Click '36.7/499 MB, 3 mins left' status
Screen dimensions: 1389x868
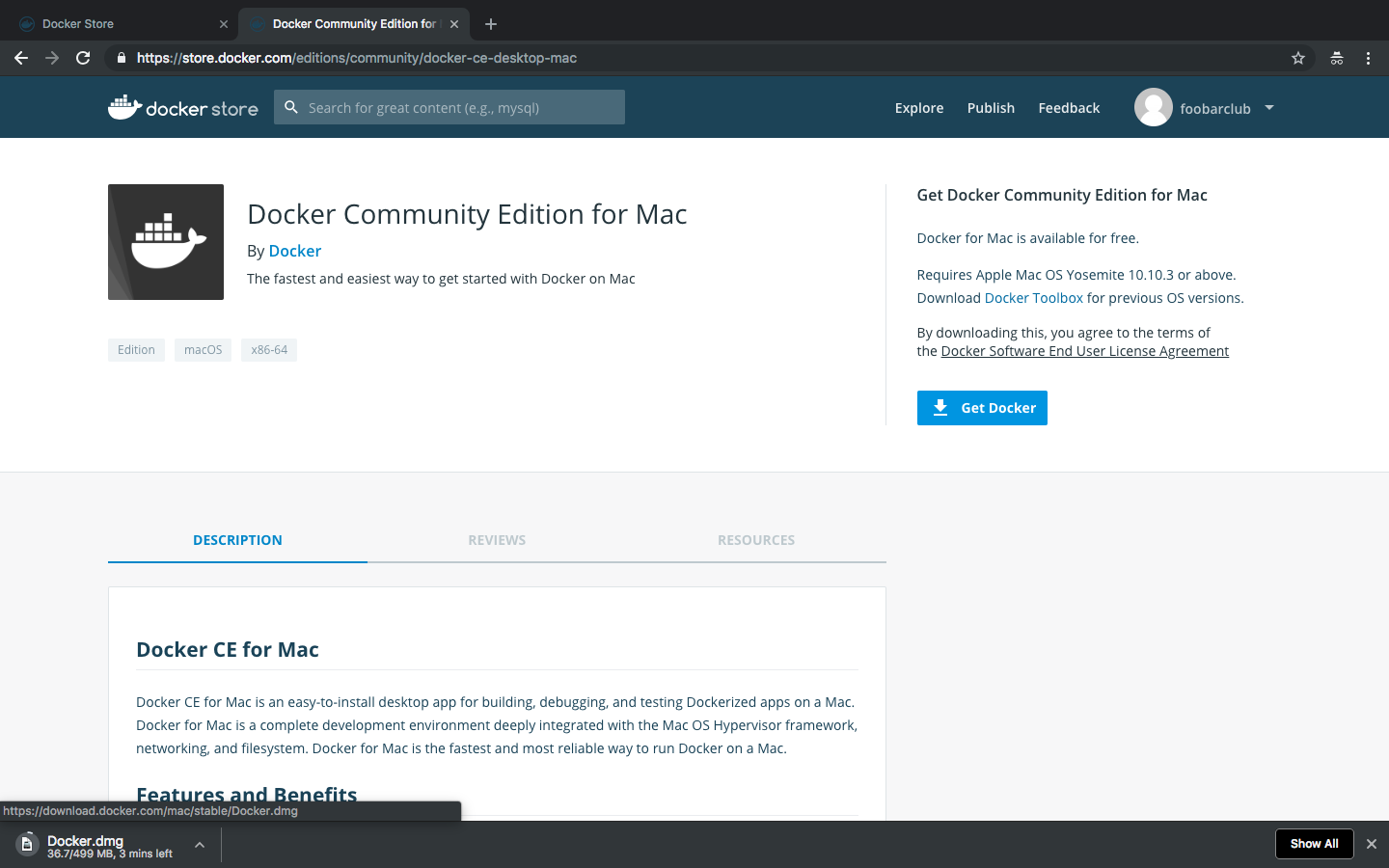[110, 854]
